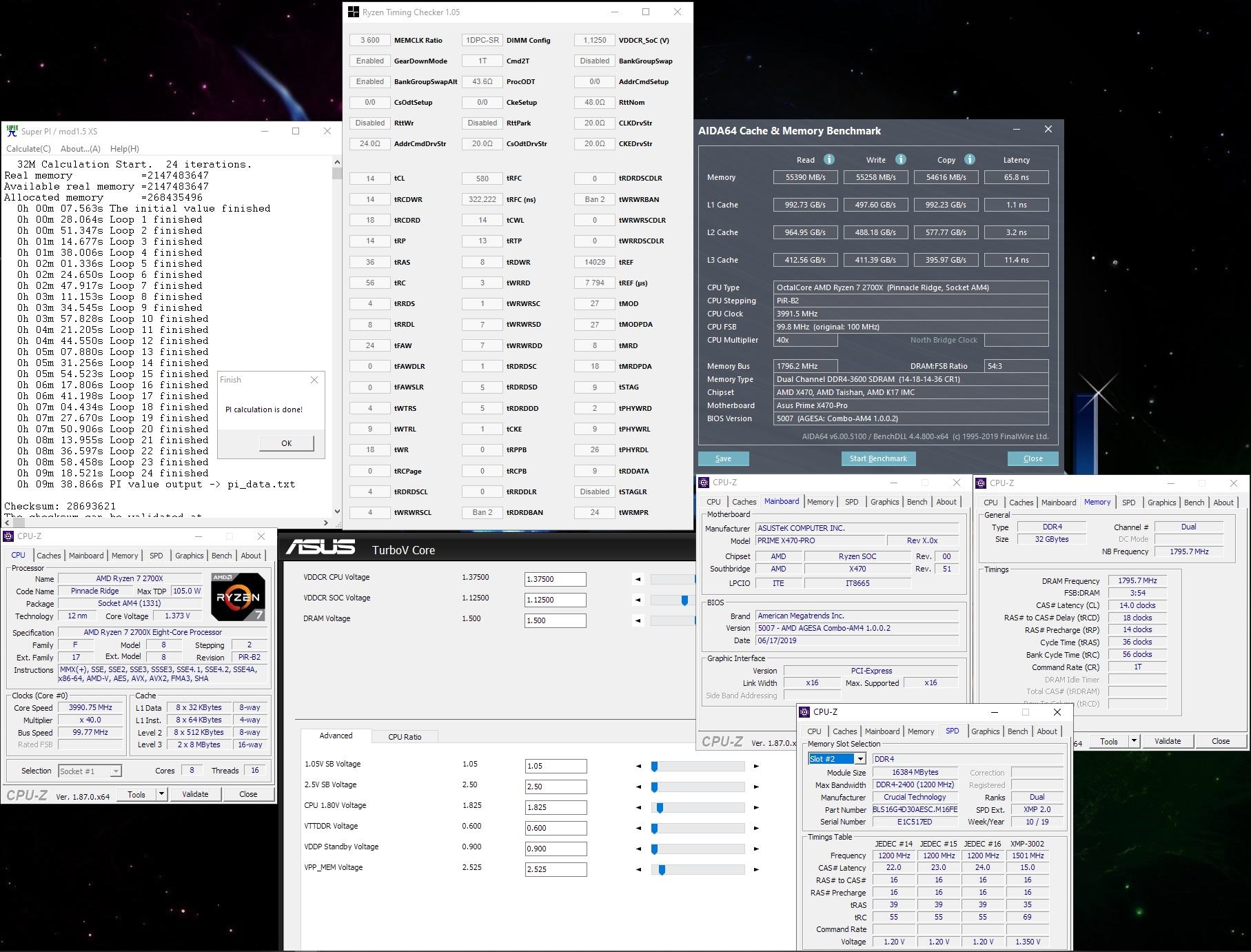The height and width of the screenshot is (952, 1251).
Task: Expand the Tools dropdown arrow in CPU-Z CPU window
Action: 162,794
